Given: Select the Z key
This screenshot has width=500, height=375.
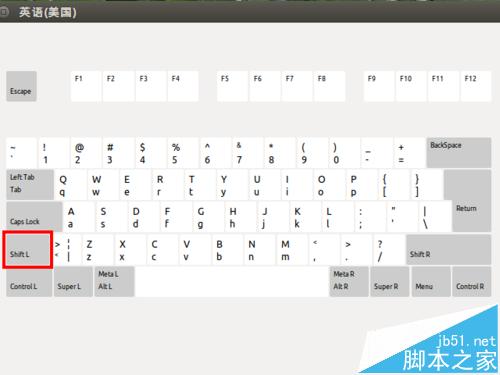Looking at the screenshot, I should 98,249.
